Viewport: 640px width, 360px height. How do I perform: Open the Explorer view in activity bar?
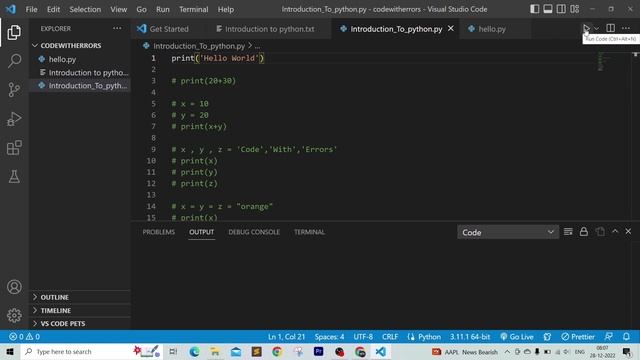[14, 33]
